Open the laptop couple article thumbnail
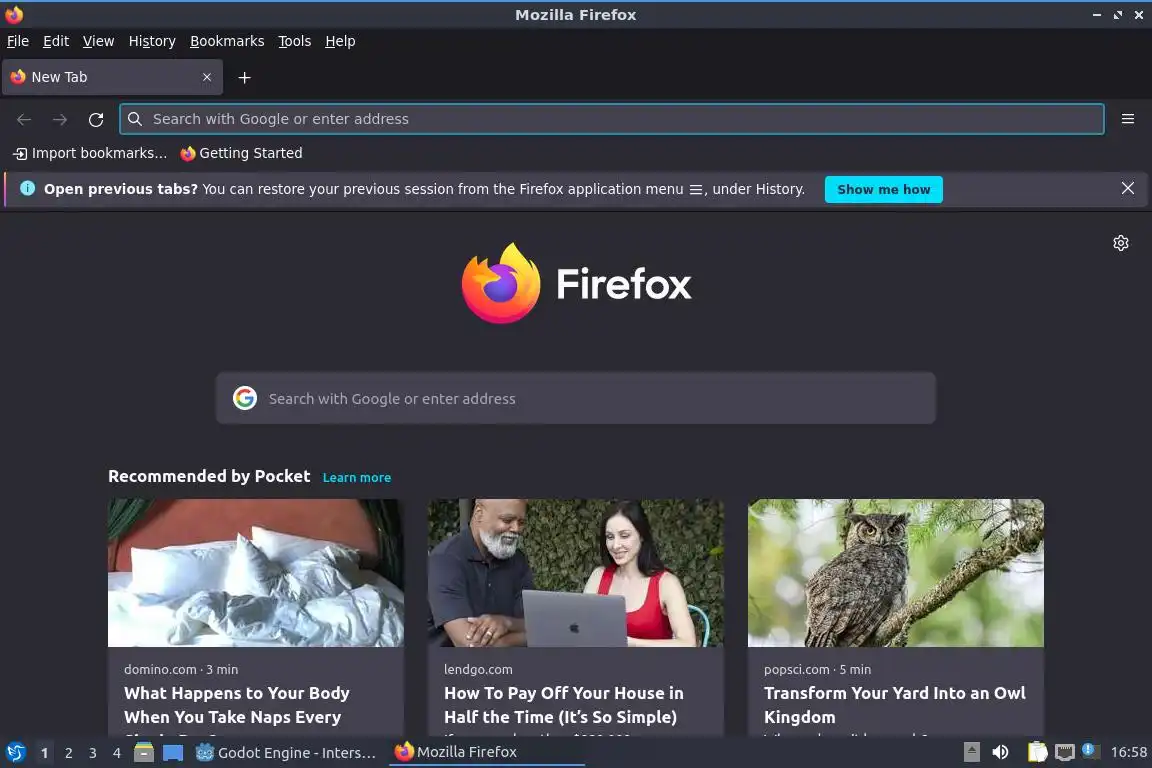This screenshot has height=768, width=1152. point(575,573)
